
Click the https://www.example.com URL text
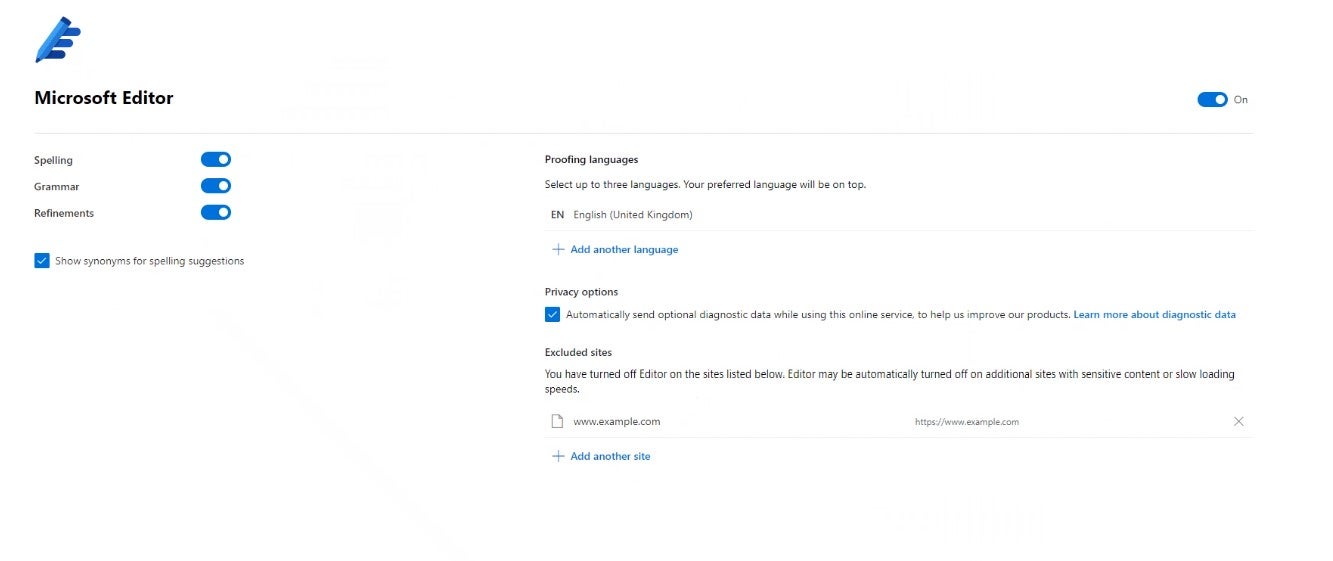[966, 422]
